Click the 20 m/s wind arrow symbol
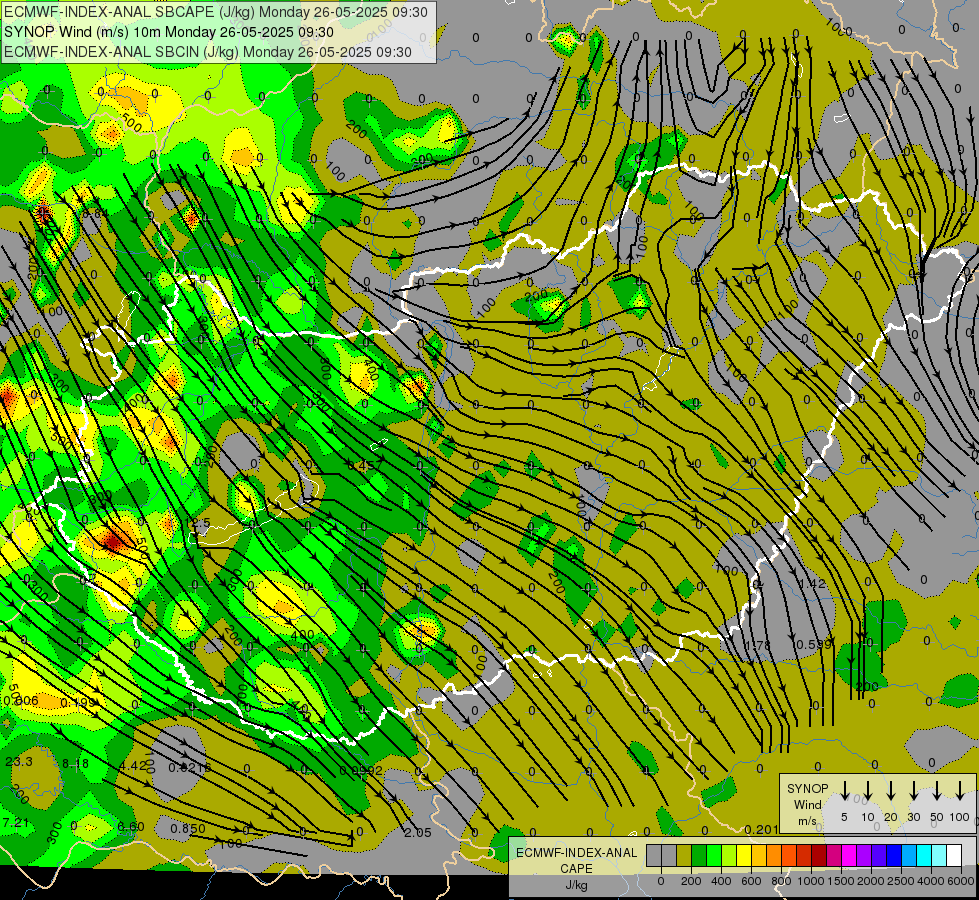 tap(891, 791)
